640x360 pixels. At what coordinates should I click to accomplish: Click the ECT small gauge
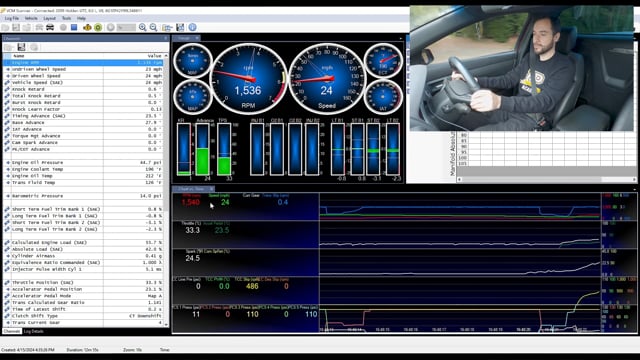pos(383,61)
